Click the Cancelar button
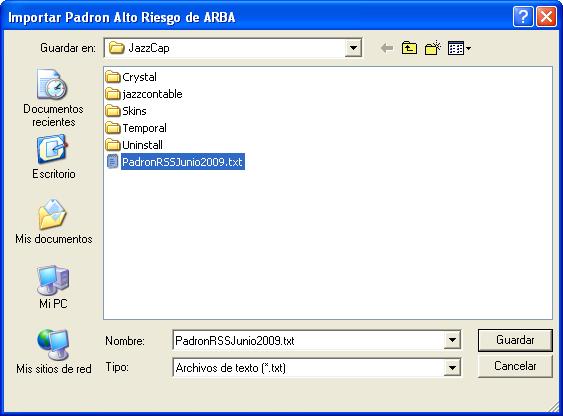The height and width of the screenshot is (416, 563). coord(515,366)
